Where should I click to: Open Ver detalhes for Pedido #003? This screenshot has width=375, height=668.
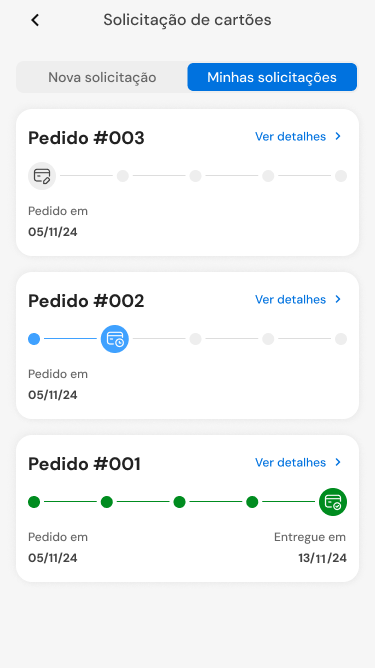tap(291, 136)
